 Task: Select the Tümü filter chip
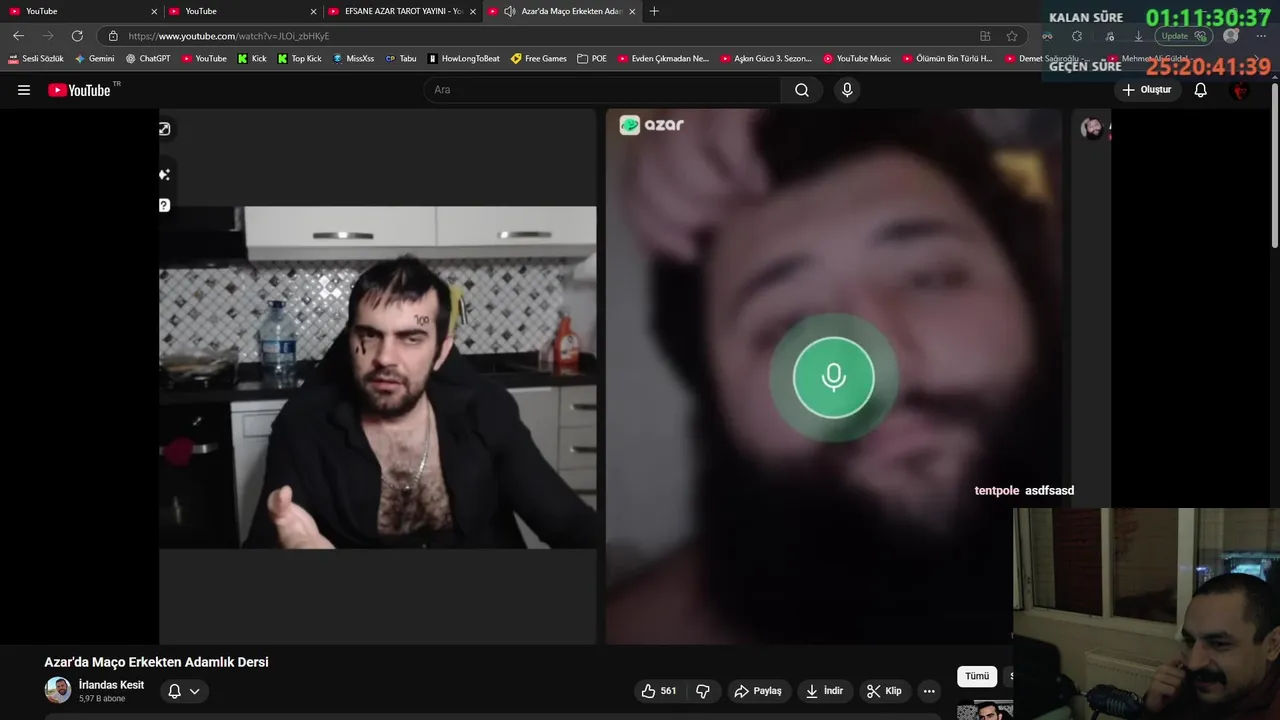coord(977,677)
